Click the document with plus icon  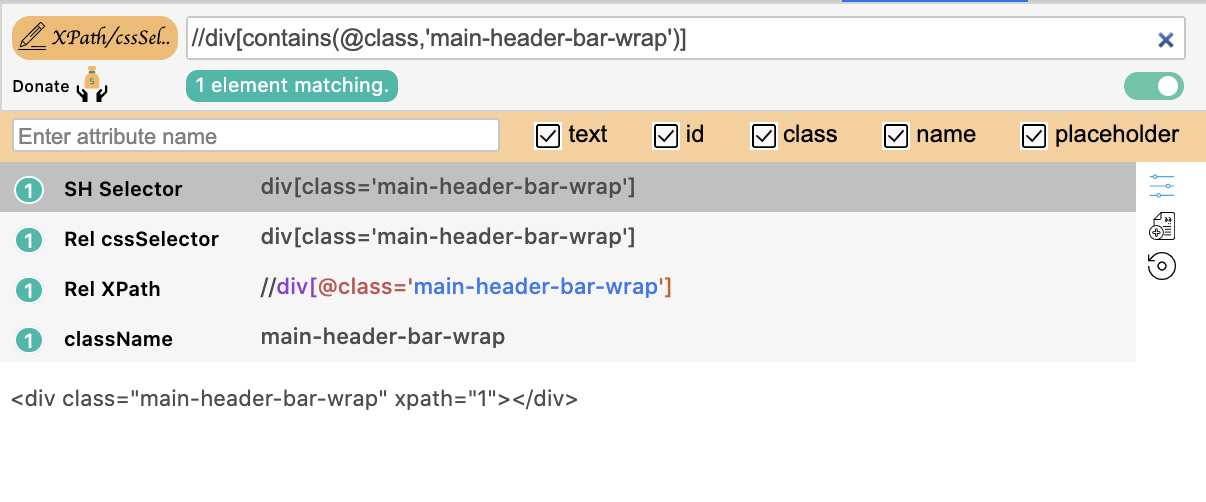pyautogui.click(x=1162, y=226)
